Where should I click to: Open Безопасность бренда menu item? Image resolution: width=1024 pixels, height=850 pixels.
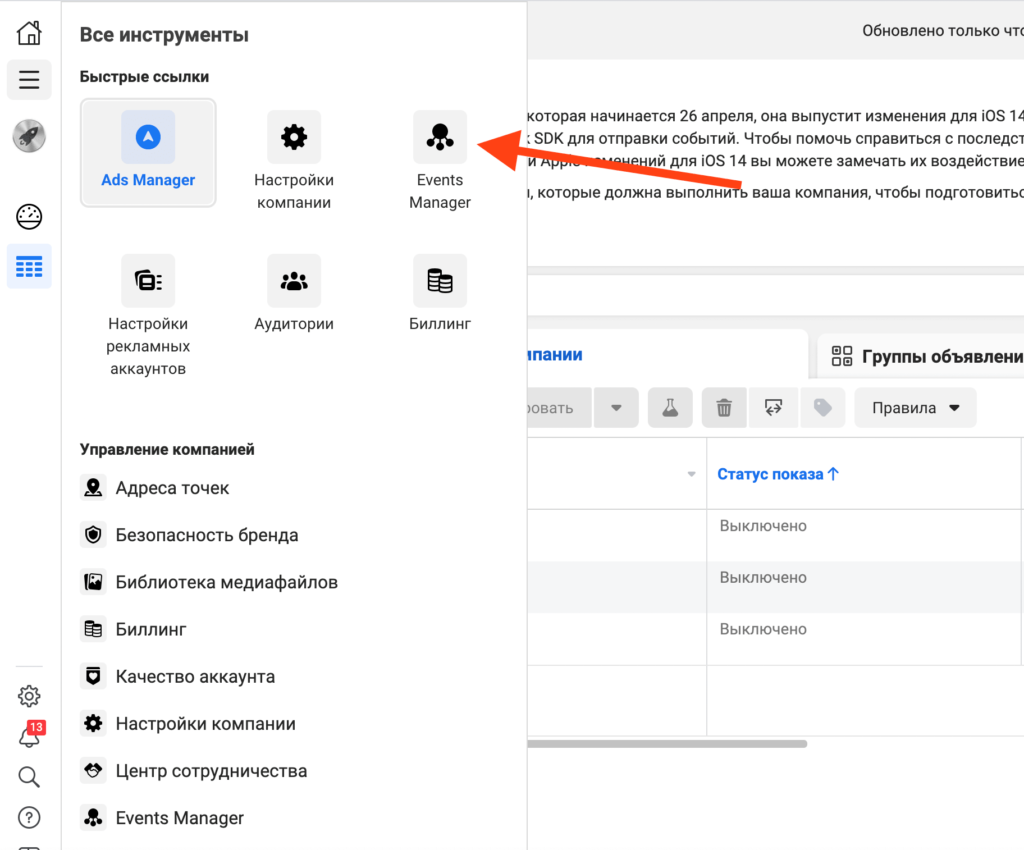(x=206, y=535)
